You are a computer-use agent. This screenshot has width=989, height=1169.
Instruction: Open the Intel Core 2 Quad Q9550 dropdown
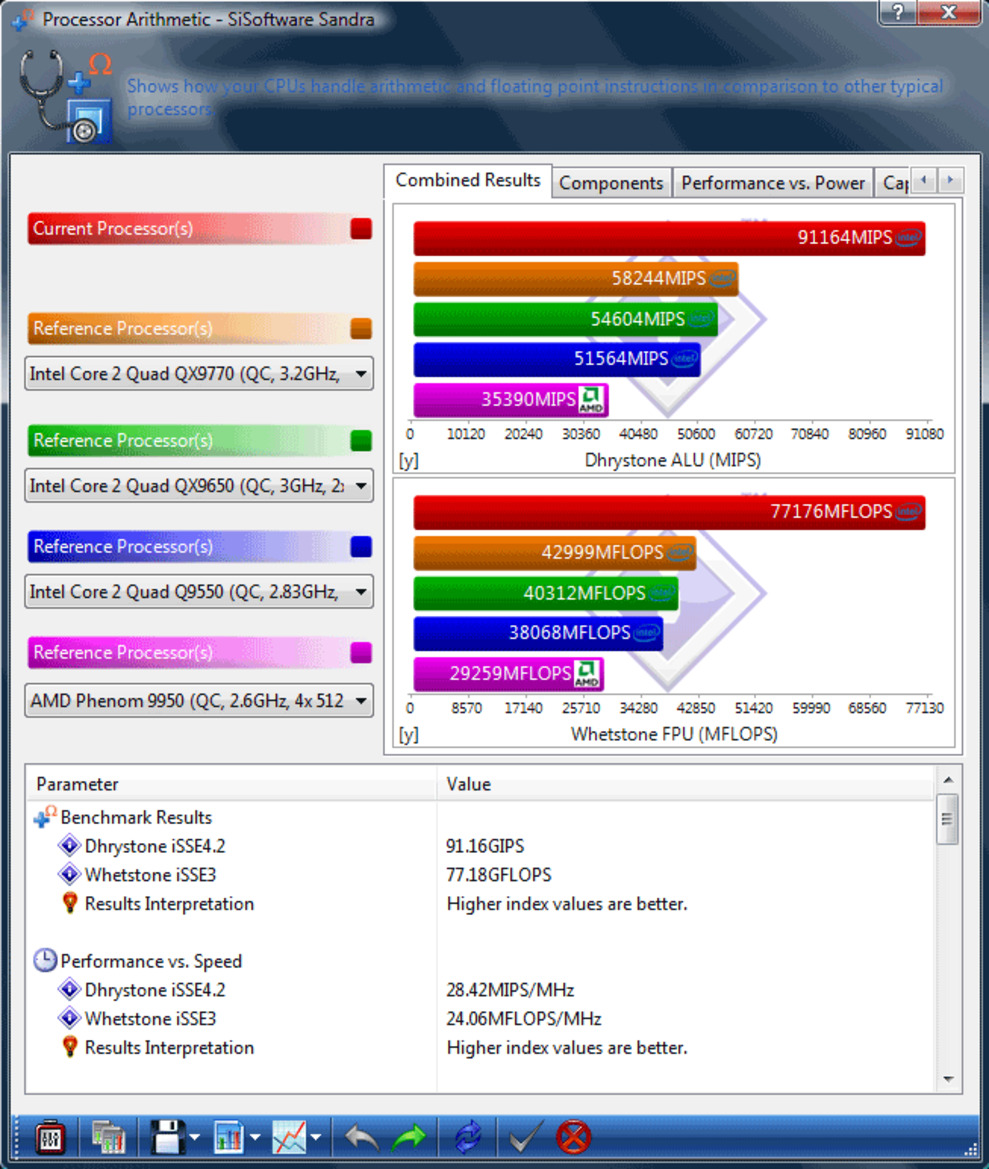[x=199, y=591]
